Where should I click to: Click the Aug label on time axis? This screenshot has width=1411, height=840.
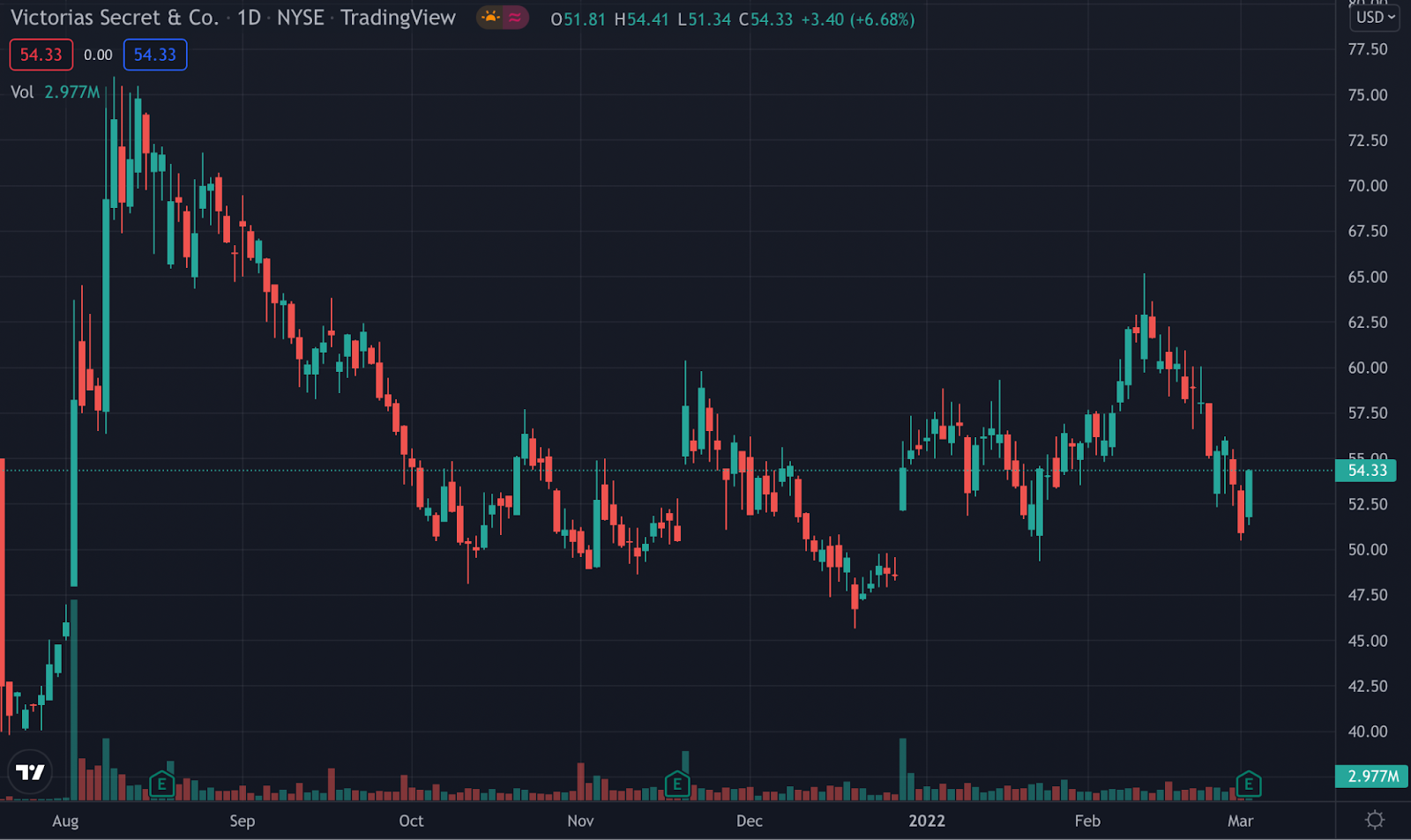(x=65, y=821)
